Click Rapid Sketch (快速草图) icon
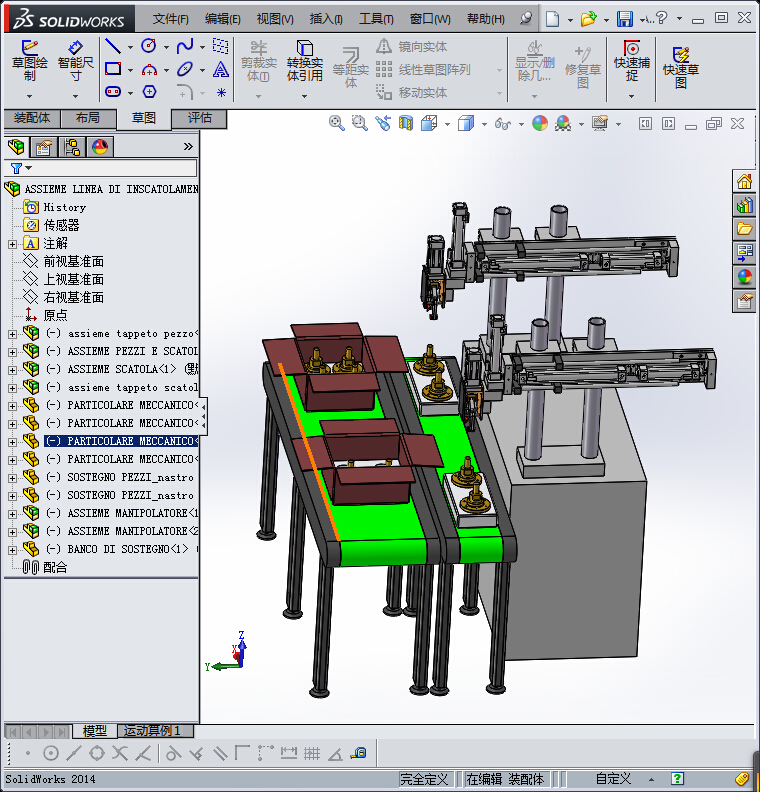Screen dimensions: 760x792 coord(681,67)
